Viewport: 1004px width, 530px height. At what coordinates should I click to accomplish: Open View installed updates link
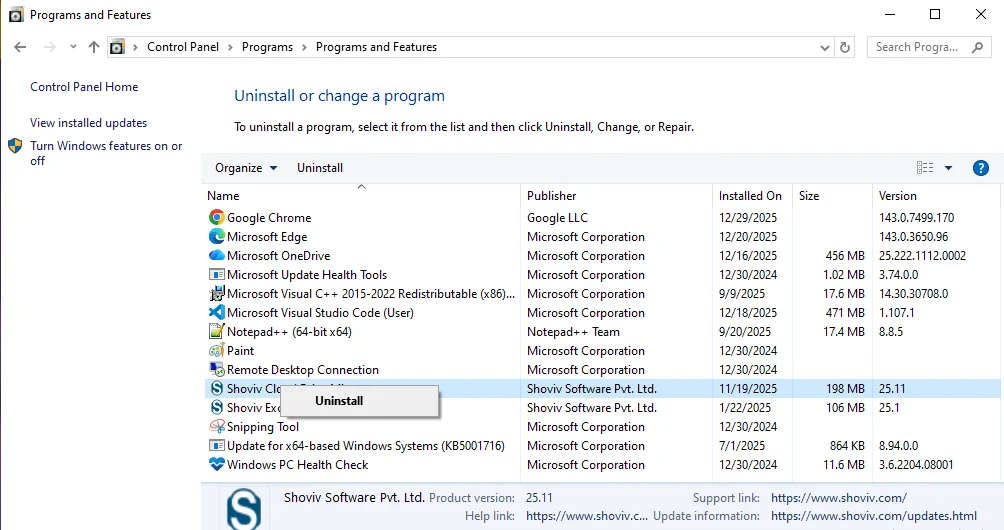coord(88,123)
